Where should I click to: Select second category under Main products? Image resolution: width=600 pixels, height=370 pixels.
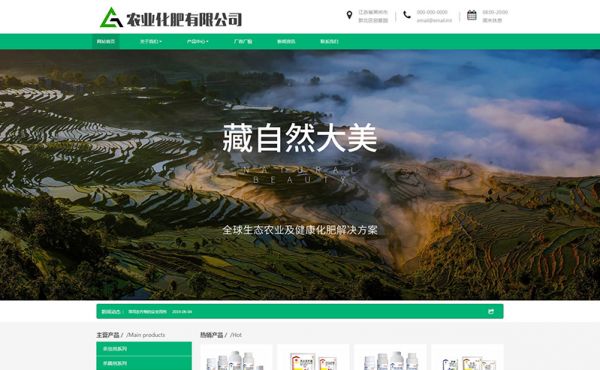(x=144, y=363)
